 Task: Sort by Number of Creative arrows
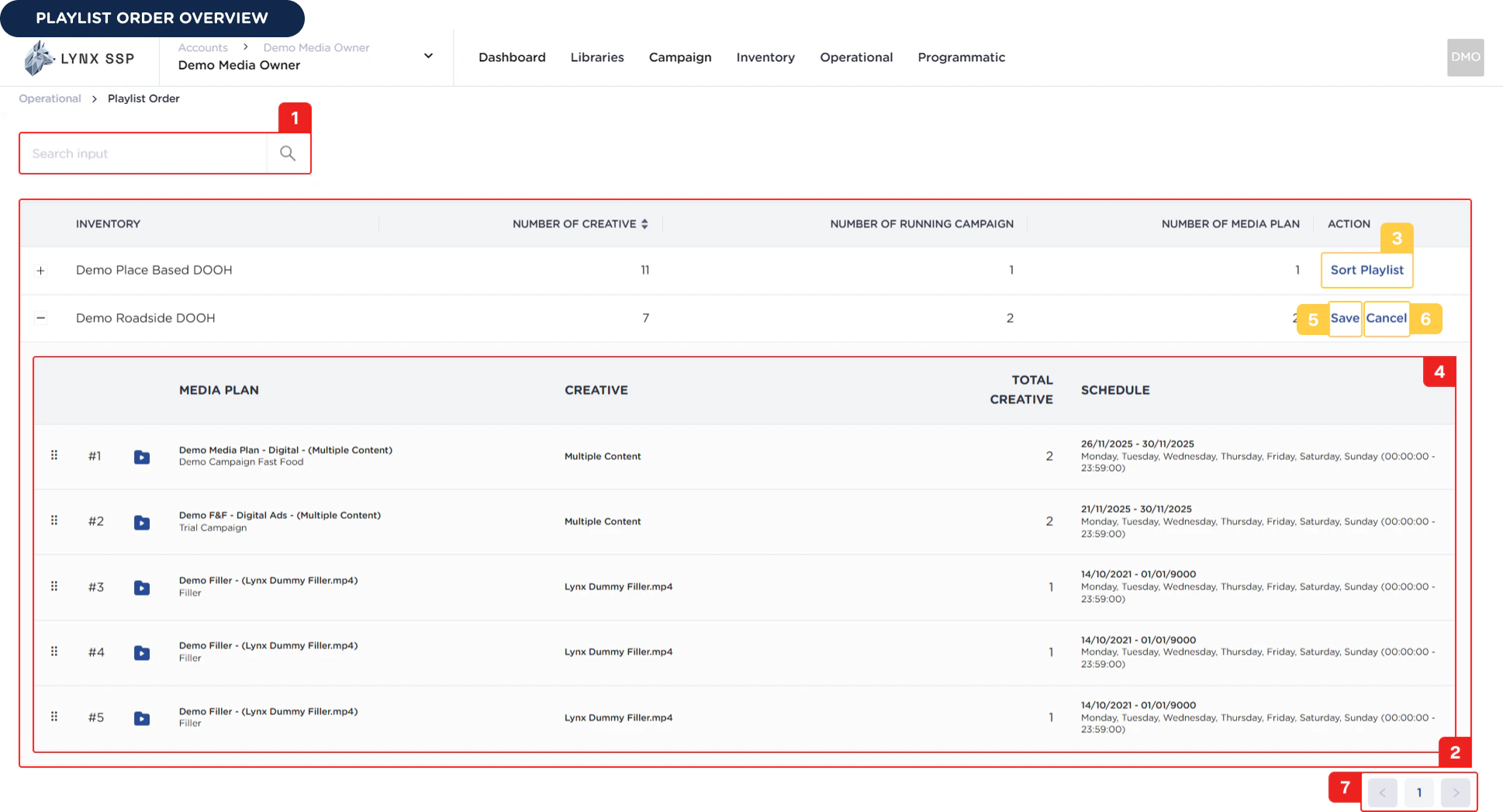[644, 224]
